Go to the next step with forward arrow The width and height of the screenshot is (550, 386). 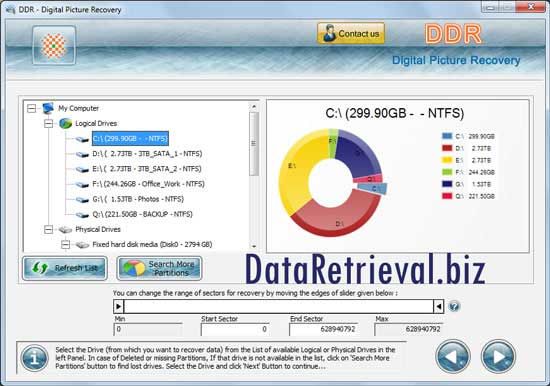click(498, 357)
